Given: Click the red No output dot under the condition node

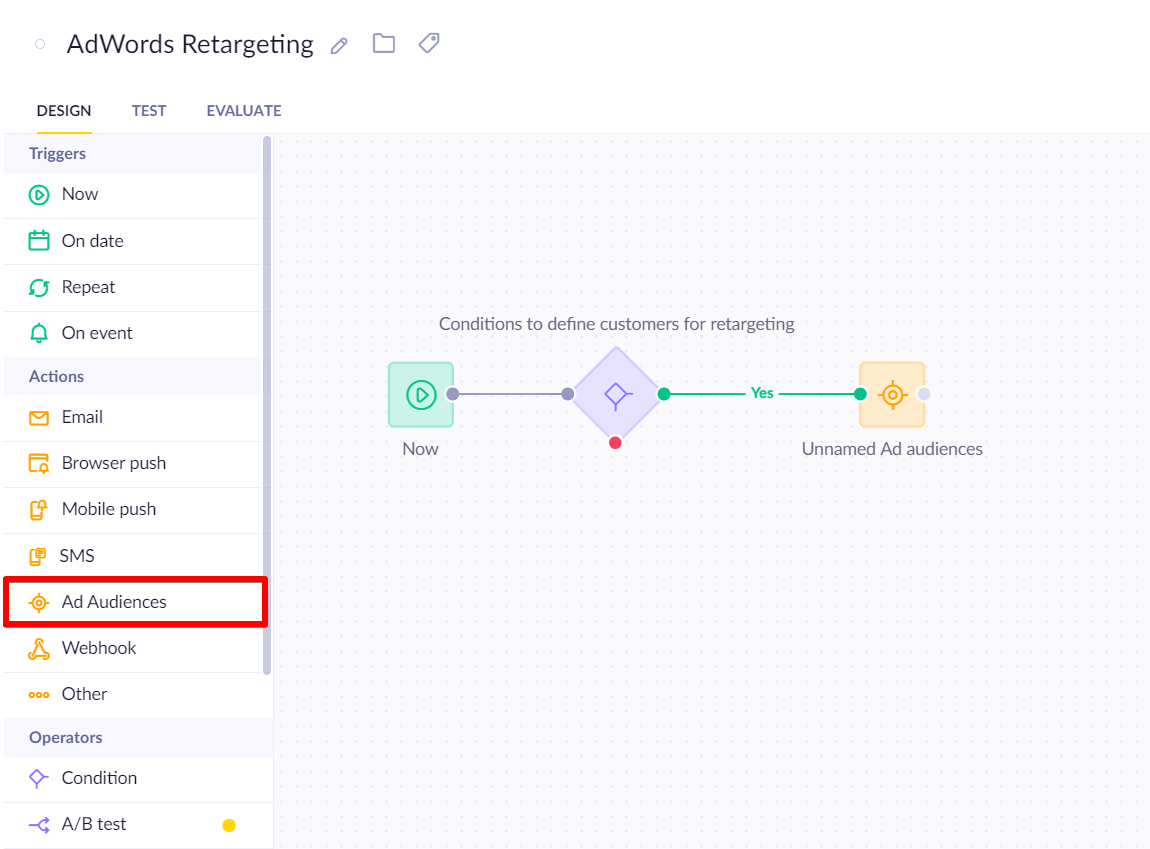Looking at the screenshot, I should [x=615, y=443].
